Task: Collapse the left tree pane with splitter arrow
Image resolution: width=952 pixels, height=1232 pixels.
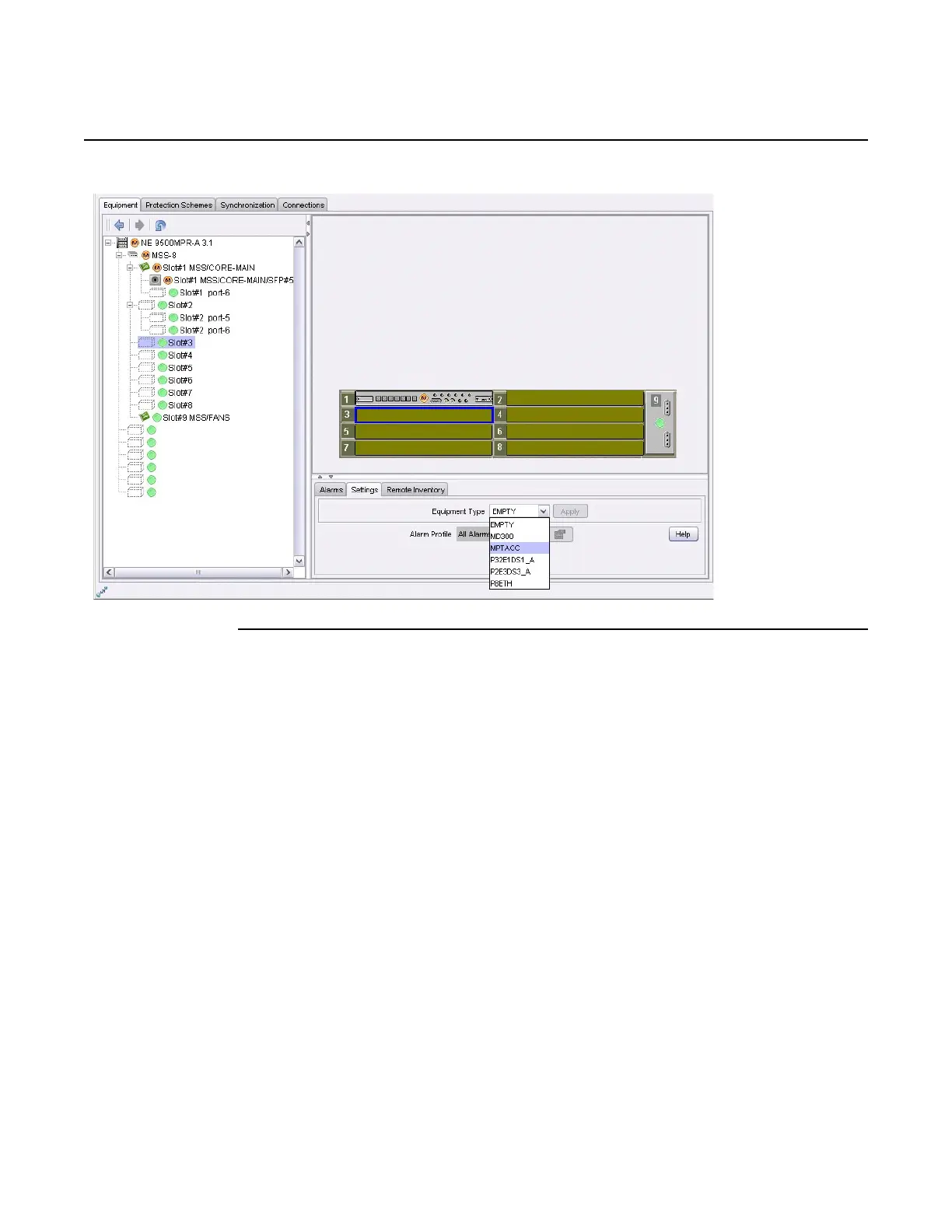Action: click(308, 223)
